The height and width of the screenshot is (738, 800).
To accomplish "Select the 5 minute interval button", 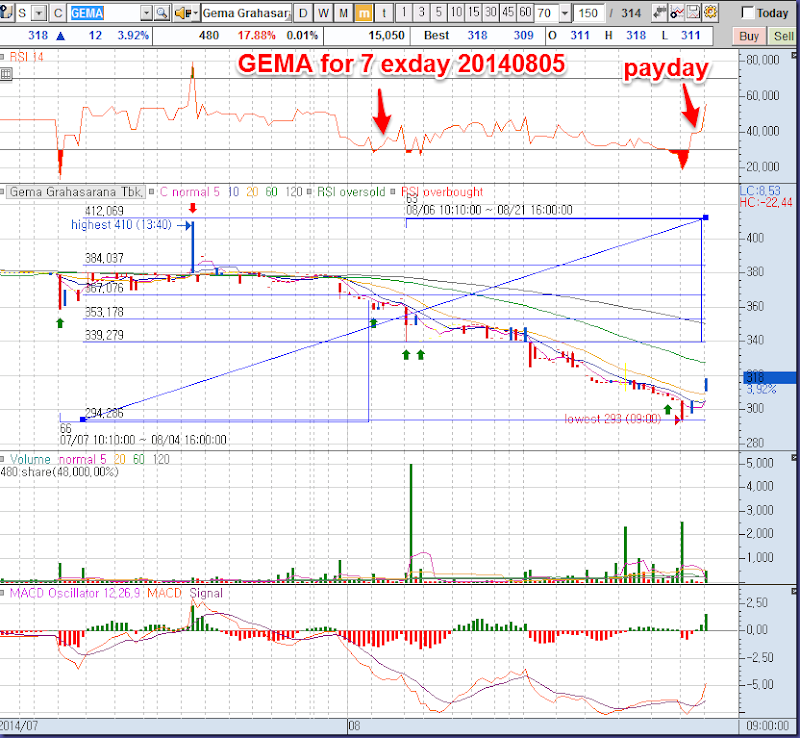I will (x=439, y=12).
